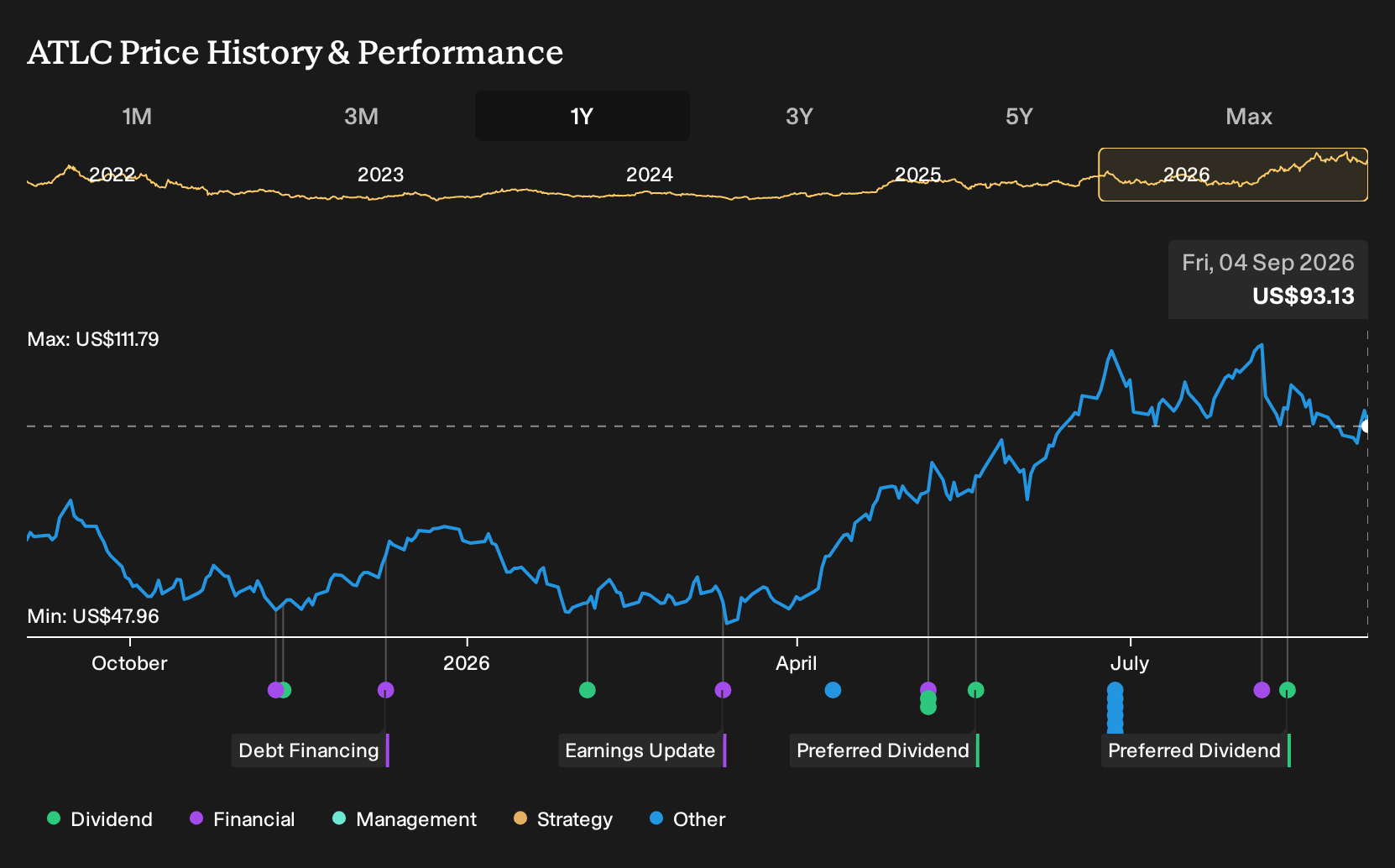Viewport: 1395px width, 868px height.
Task: Click the US$93.13 price tooltip
Action: (x=1268, y=280)
